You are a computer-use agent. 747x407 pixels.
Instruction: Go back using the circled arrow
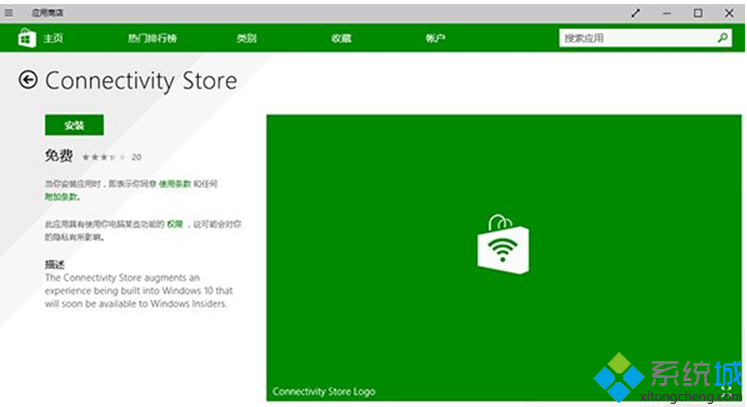[x=28, y=80]
